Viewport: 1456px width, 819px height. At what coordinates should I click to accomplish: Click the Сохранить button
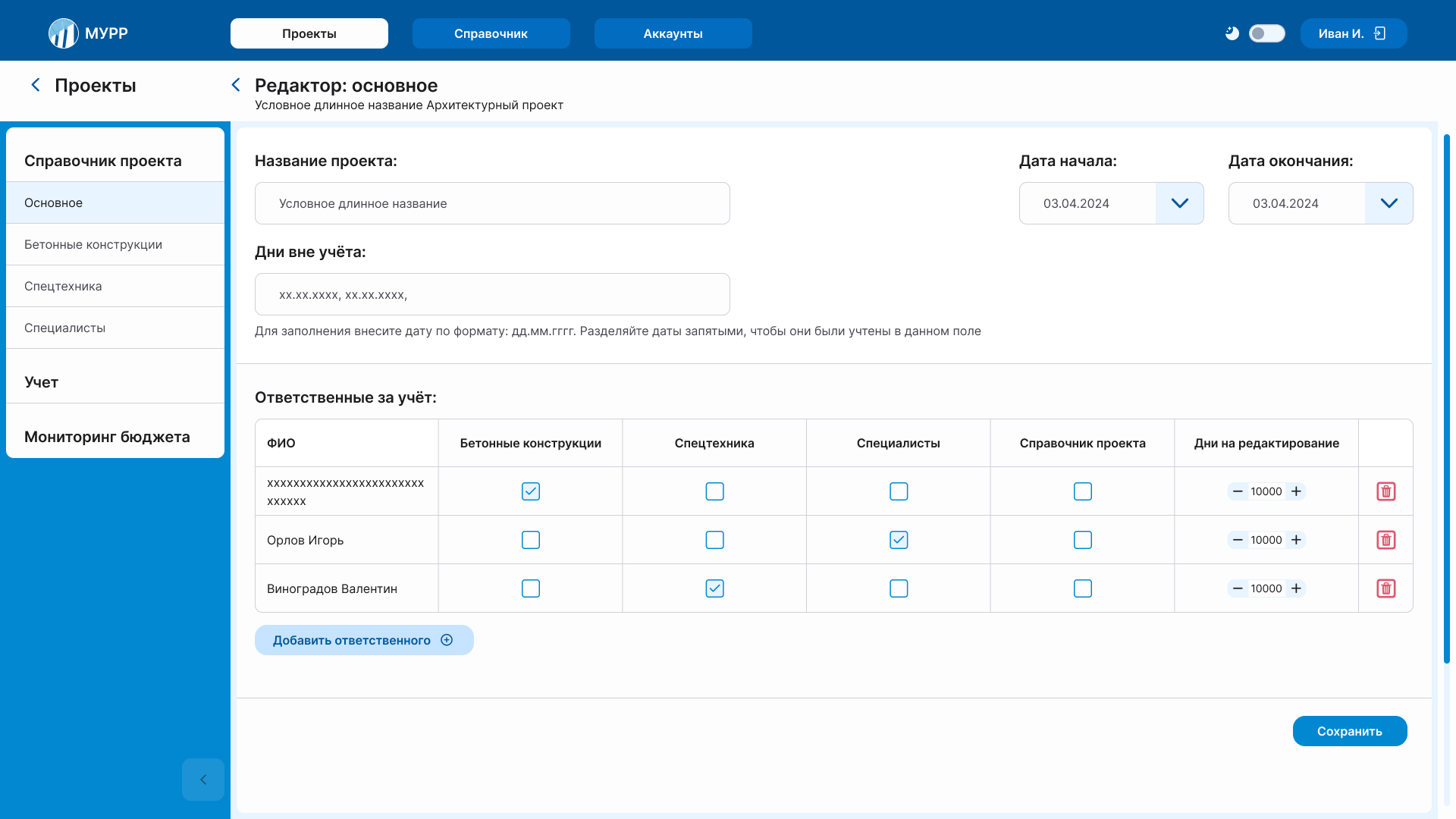click(x=1349, y=731)
